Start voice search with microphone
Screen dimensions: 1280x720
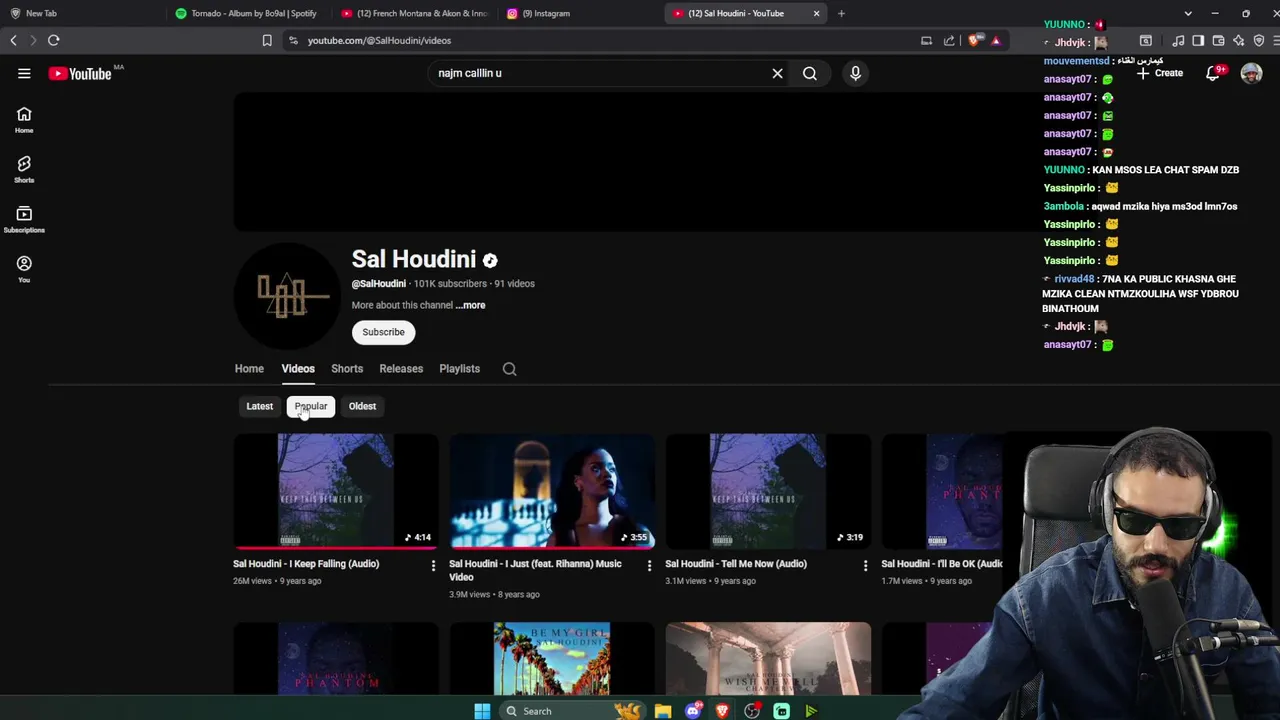855,73
